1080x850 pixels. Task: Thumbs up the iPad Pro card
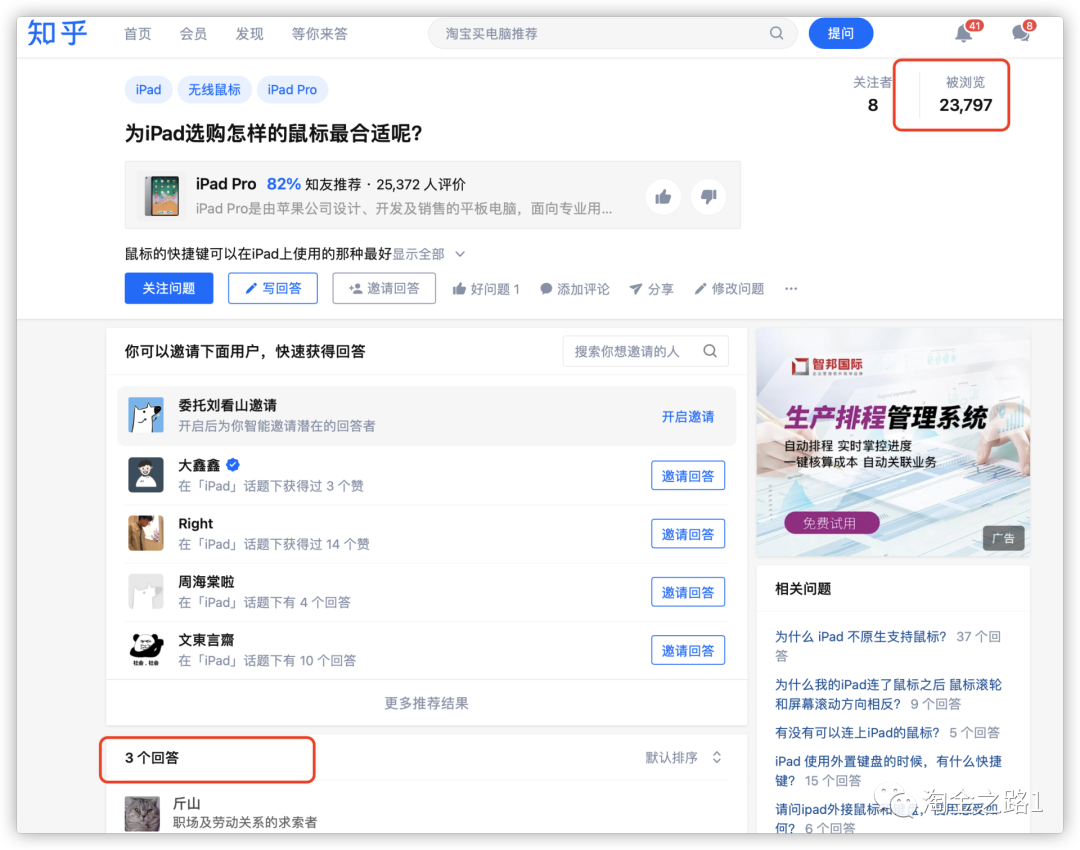(663, 197)
